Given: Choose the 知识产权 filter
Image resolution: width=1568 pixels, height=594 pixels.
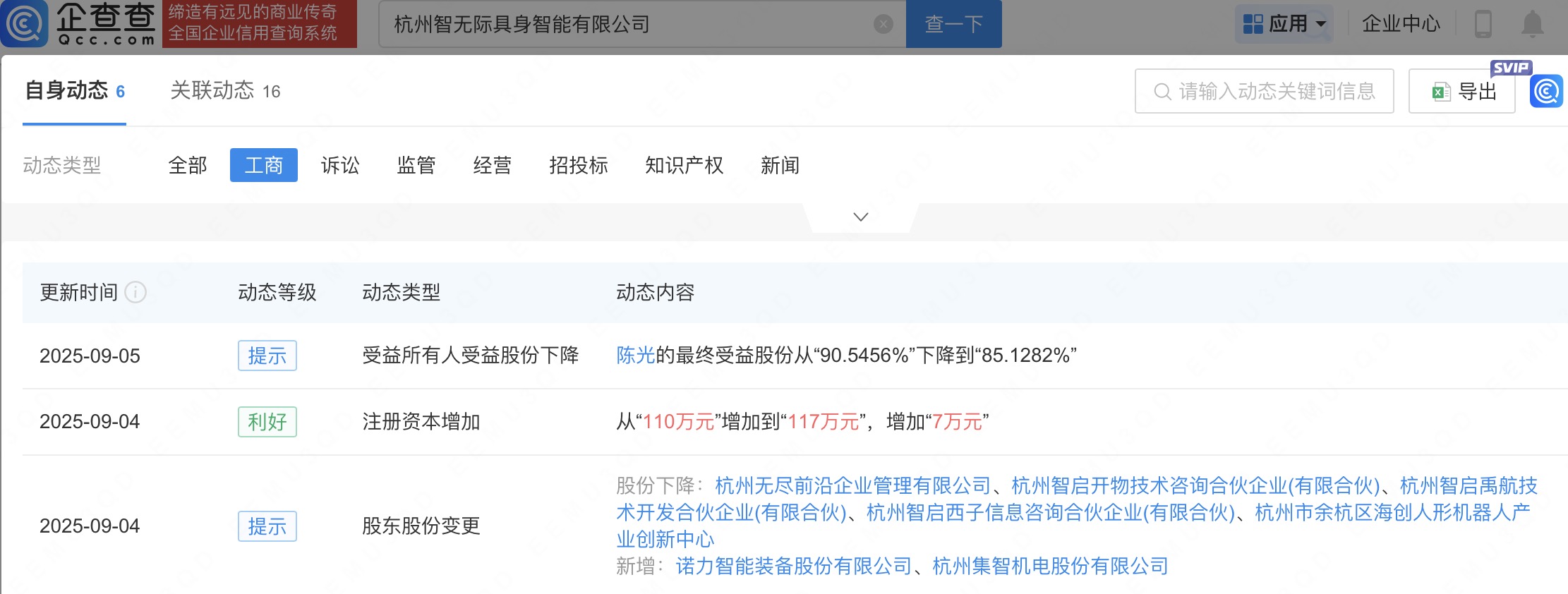Looking at the screenshot, I should tap(684, 166).
